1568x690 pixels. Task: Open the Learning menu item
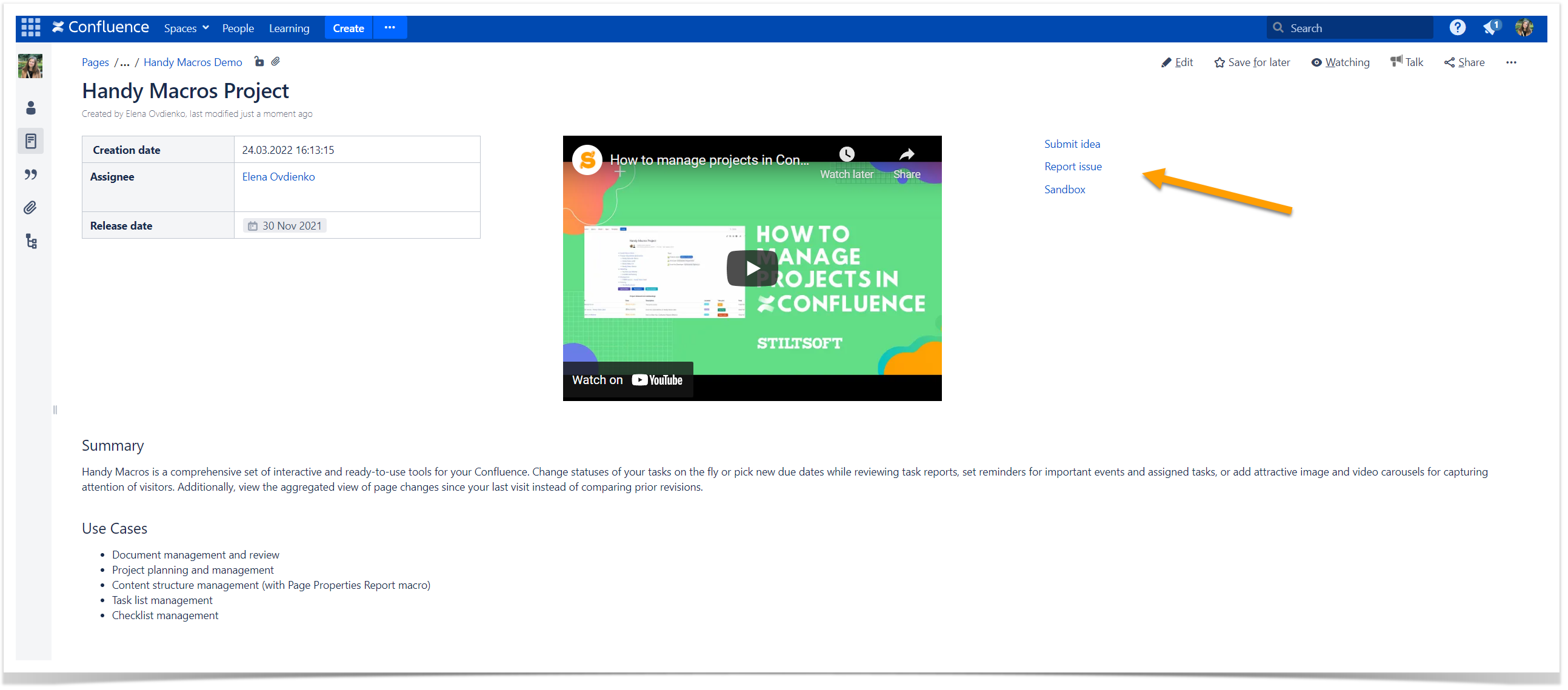pyautogui.click(x=289, y=28)
